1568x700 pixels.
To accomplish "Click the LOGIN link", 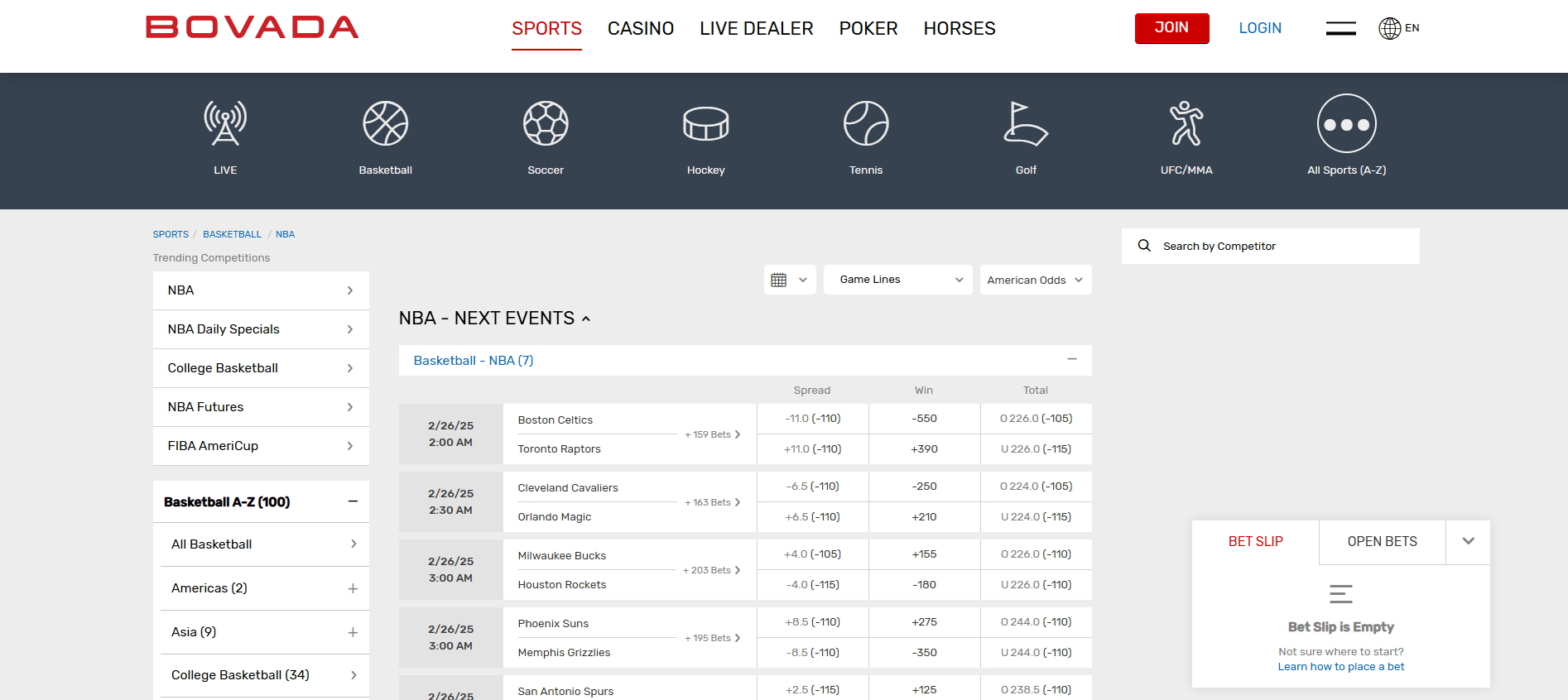I will point(1260,28).
